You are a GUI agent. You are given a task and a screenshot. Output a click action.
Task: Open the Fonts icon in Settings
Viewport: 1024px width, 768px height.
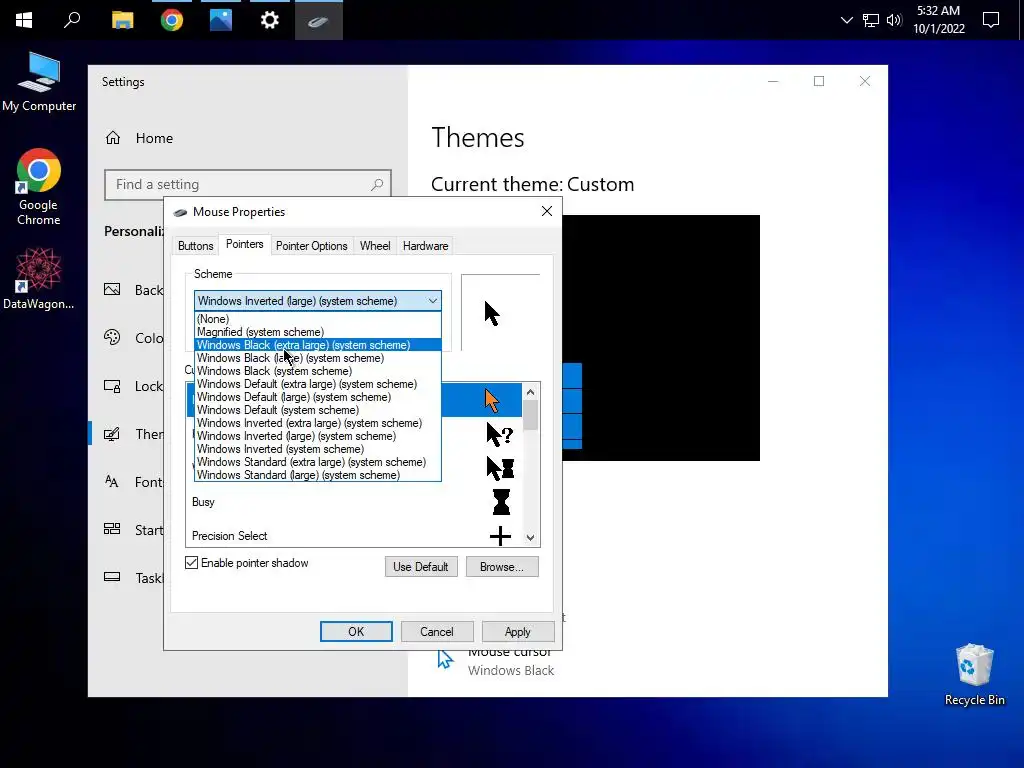click(112, 482)
